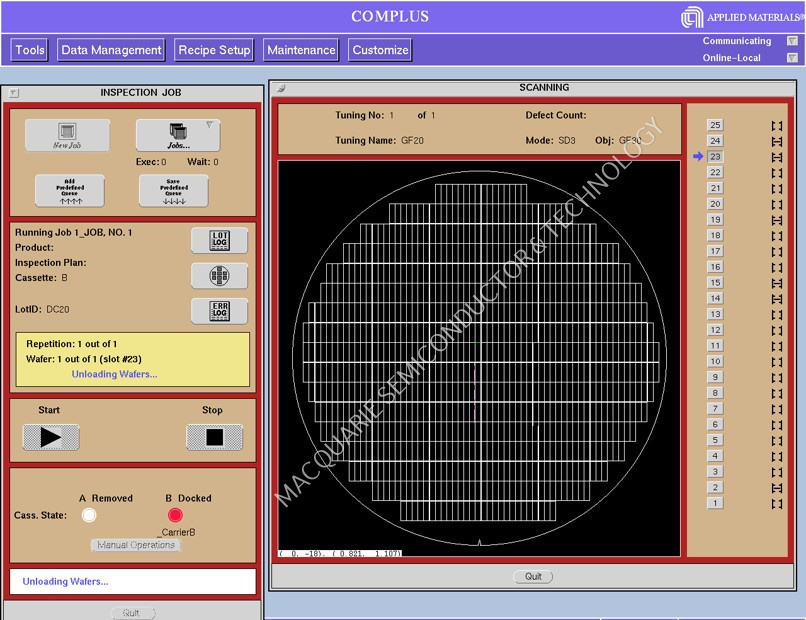Open the ERR LOG viewer

point(219,311)
